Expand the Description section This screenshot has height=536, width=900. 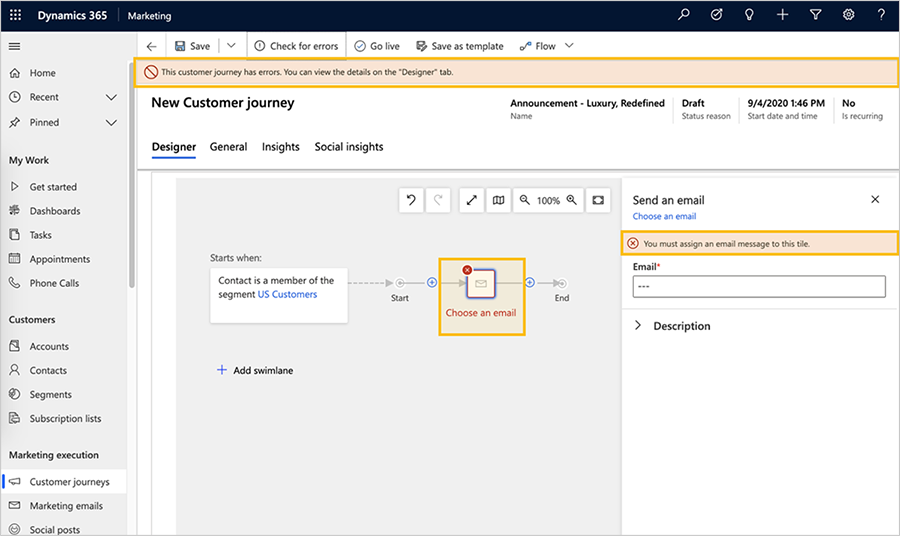[639, 326]
